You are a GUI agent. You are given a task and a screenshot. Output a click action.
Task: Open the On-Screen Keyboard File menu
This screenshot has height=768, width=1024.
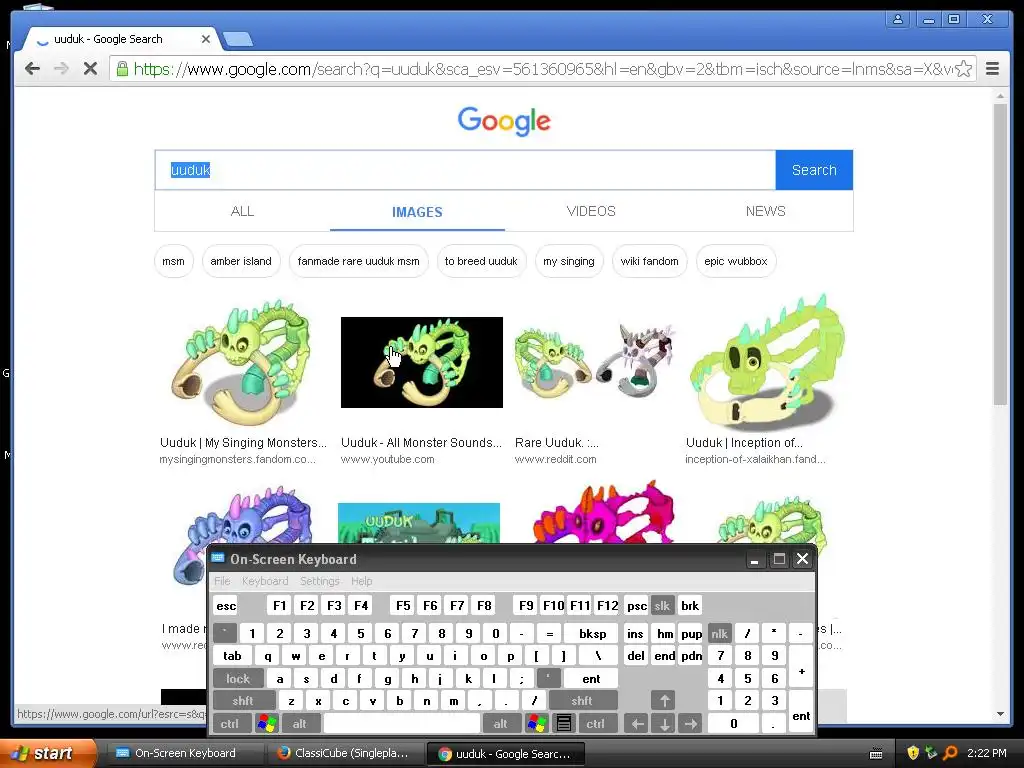(222, 581)
